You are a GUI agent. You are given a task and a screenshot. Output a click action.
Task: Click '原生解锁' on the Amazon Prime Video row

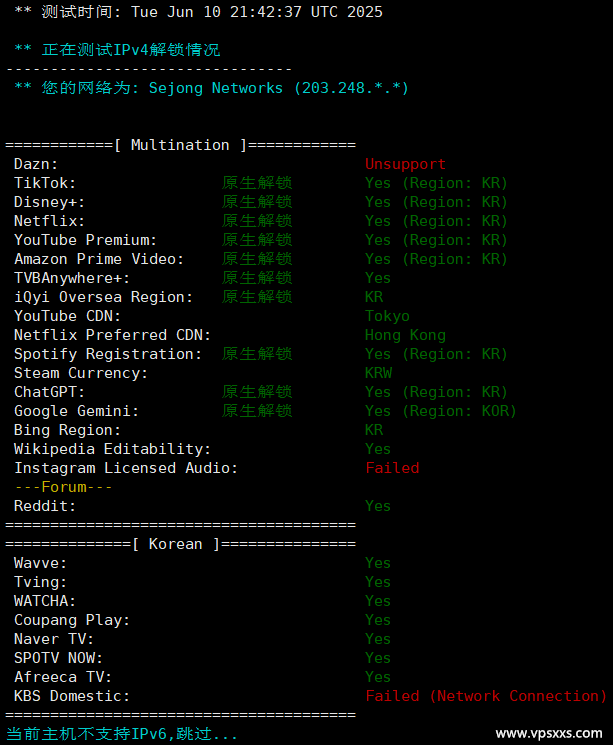pos(257,259)
